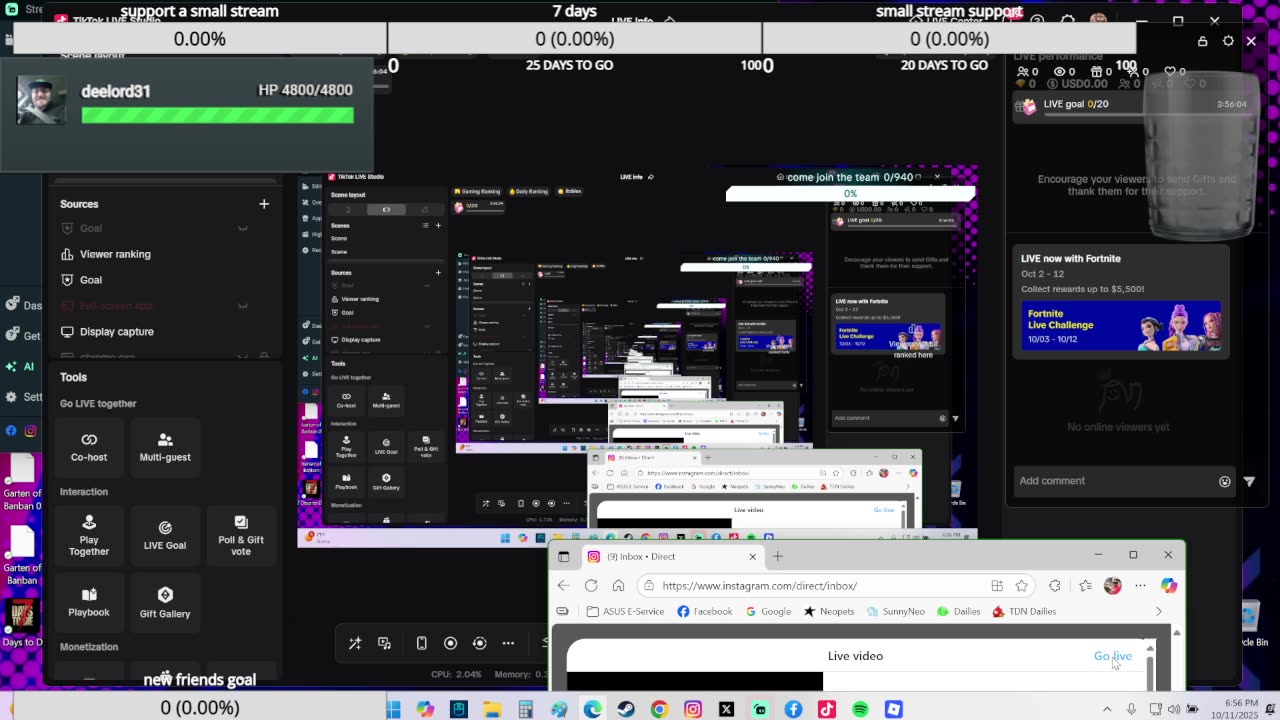The image size is (1280, 720).
Task: Open Edge profile avatar
Action: (1112, 586)
